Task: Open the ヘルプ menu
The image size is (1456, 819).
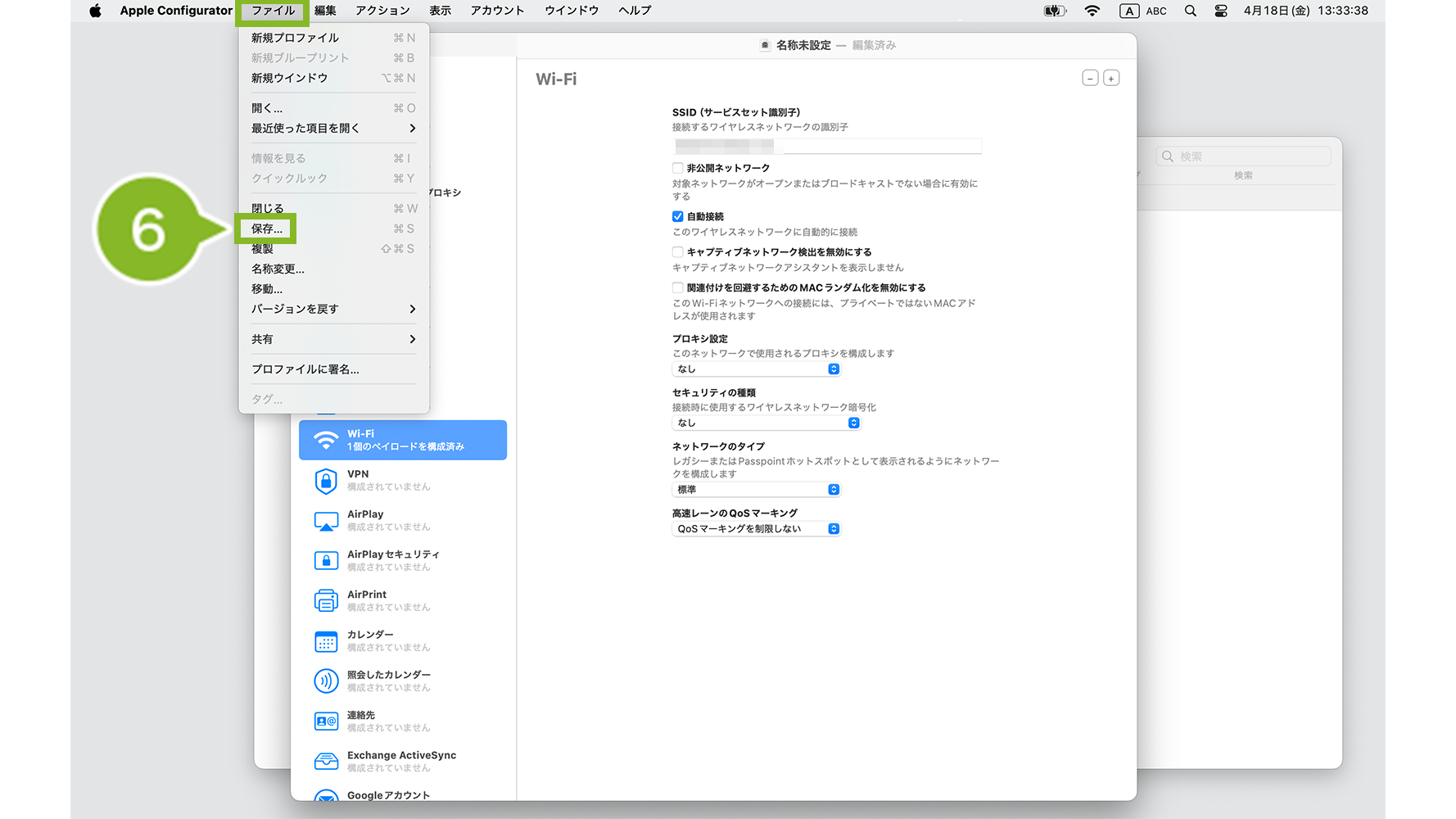Action: pyautogui.click(x=635, y=11)
